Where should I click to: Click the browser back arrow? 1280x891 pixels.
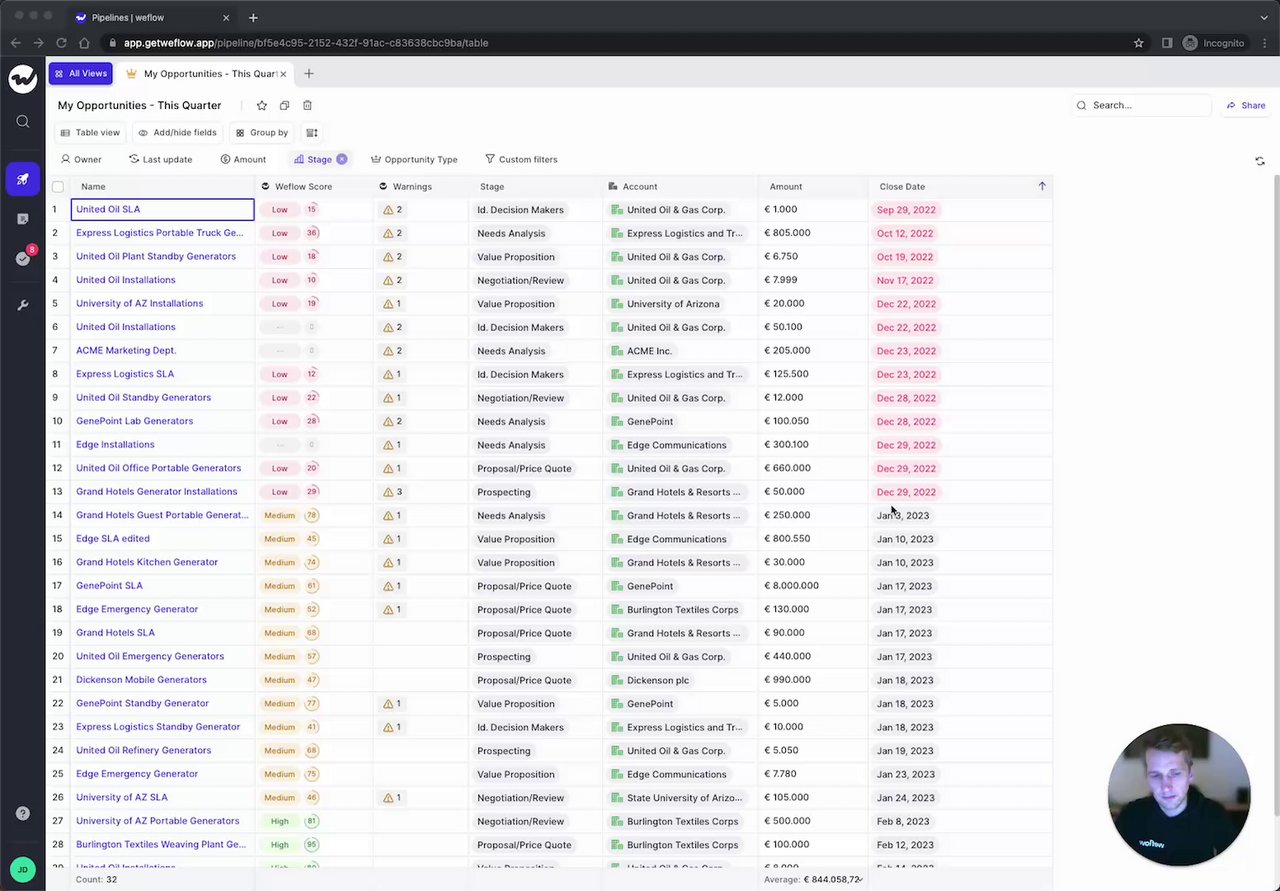click(x=15, y=43)
